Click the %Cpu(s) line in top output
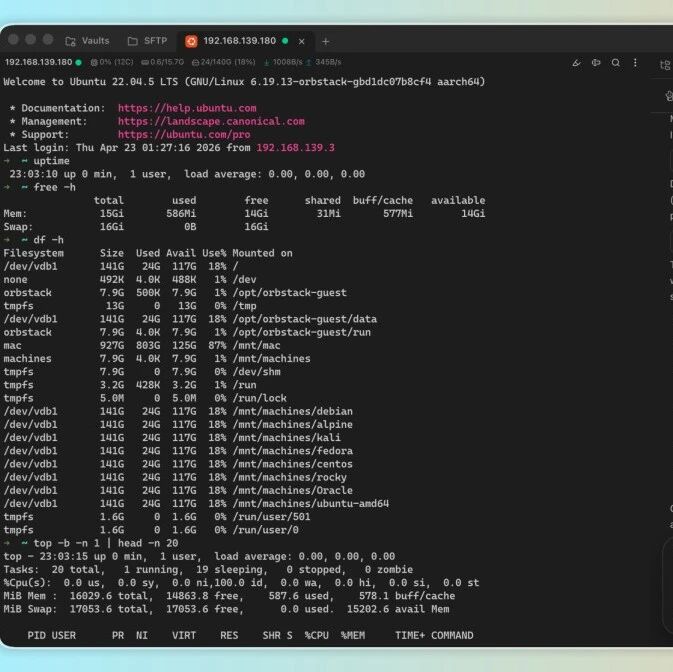This screenshot has width=673, height=672. coord(241,583)
